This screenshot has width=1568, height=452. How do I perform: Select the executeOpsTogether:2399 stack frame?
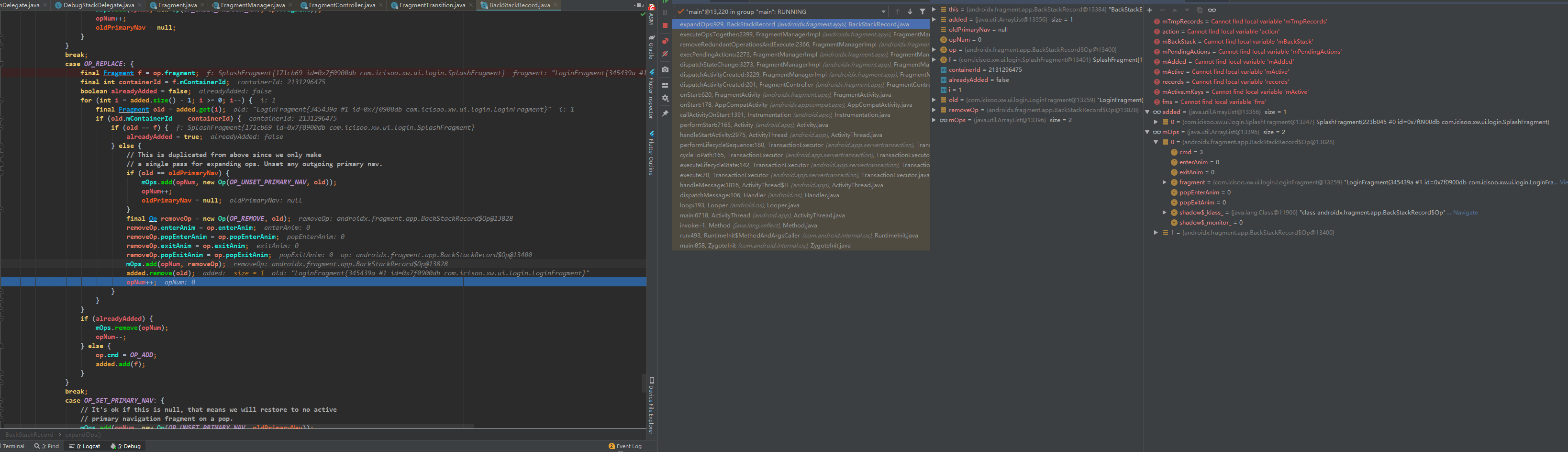(801, 34)
